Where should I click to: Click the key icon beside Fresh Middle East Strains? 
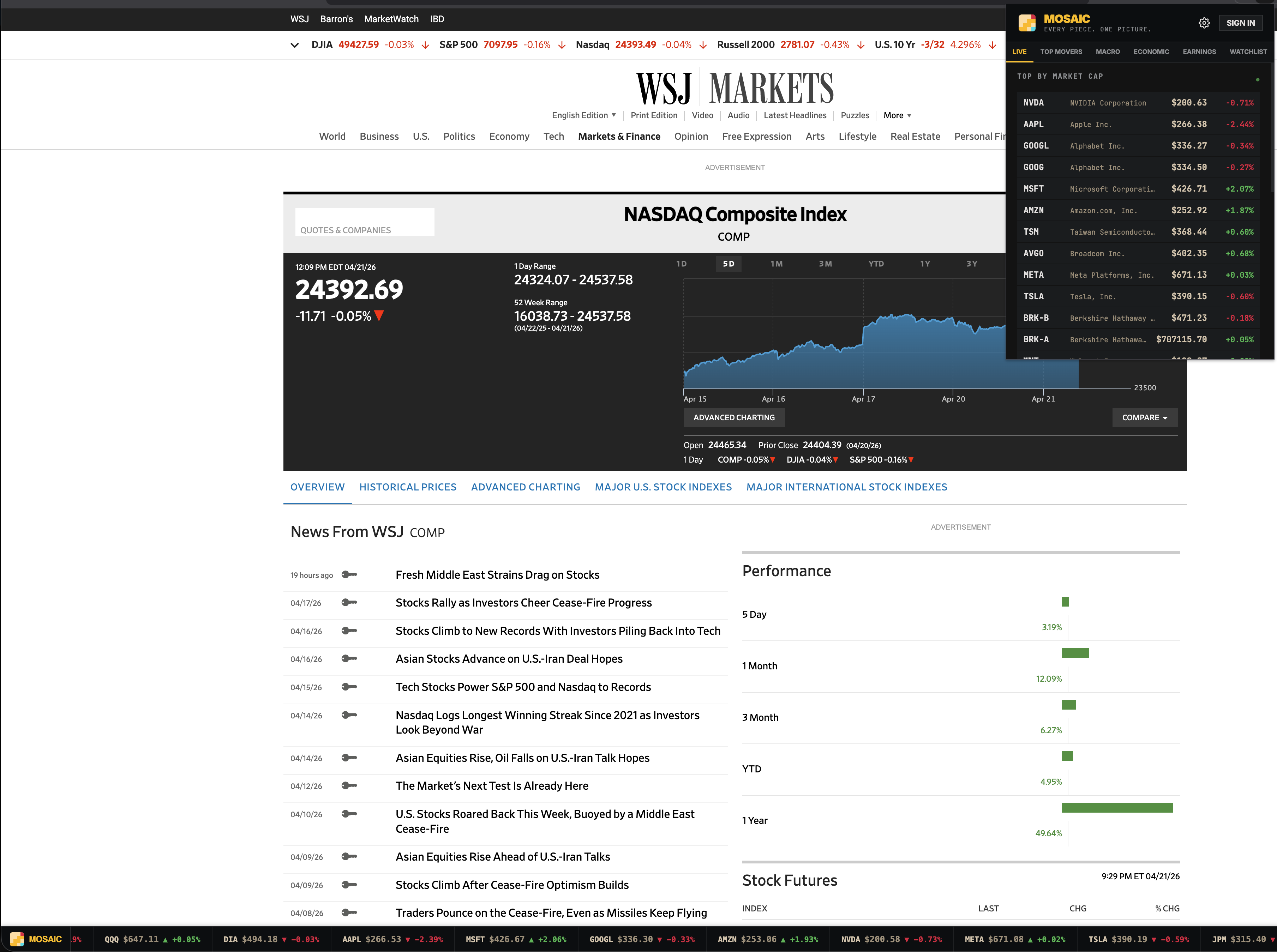click(x=349, y=574)
